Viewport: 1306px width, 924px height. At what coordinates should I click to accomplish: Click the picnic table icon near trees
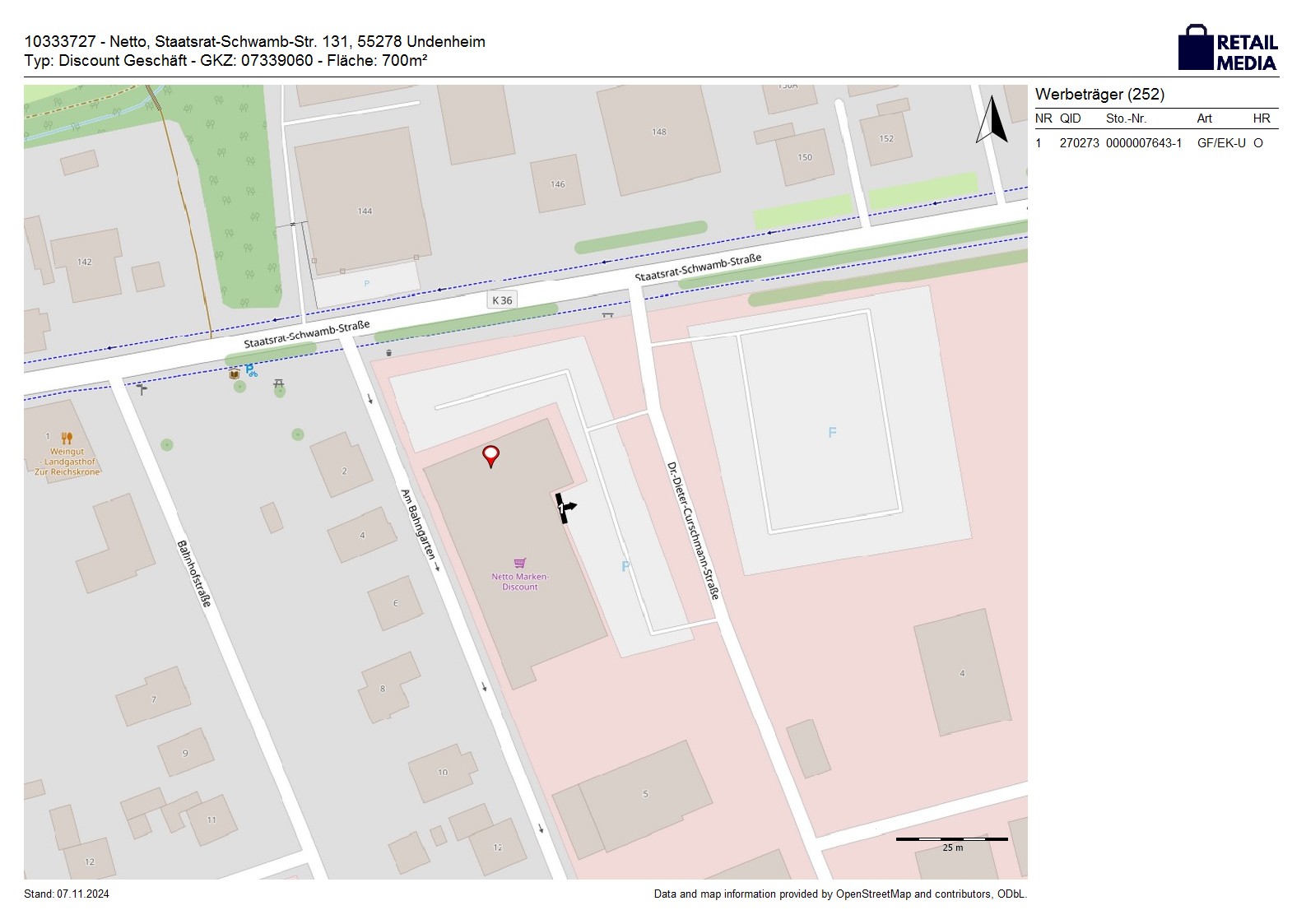click(x=279, y=383)
